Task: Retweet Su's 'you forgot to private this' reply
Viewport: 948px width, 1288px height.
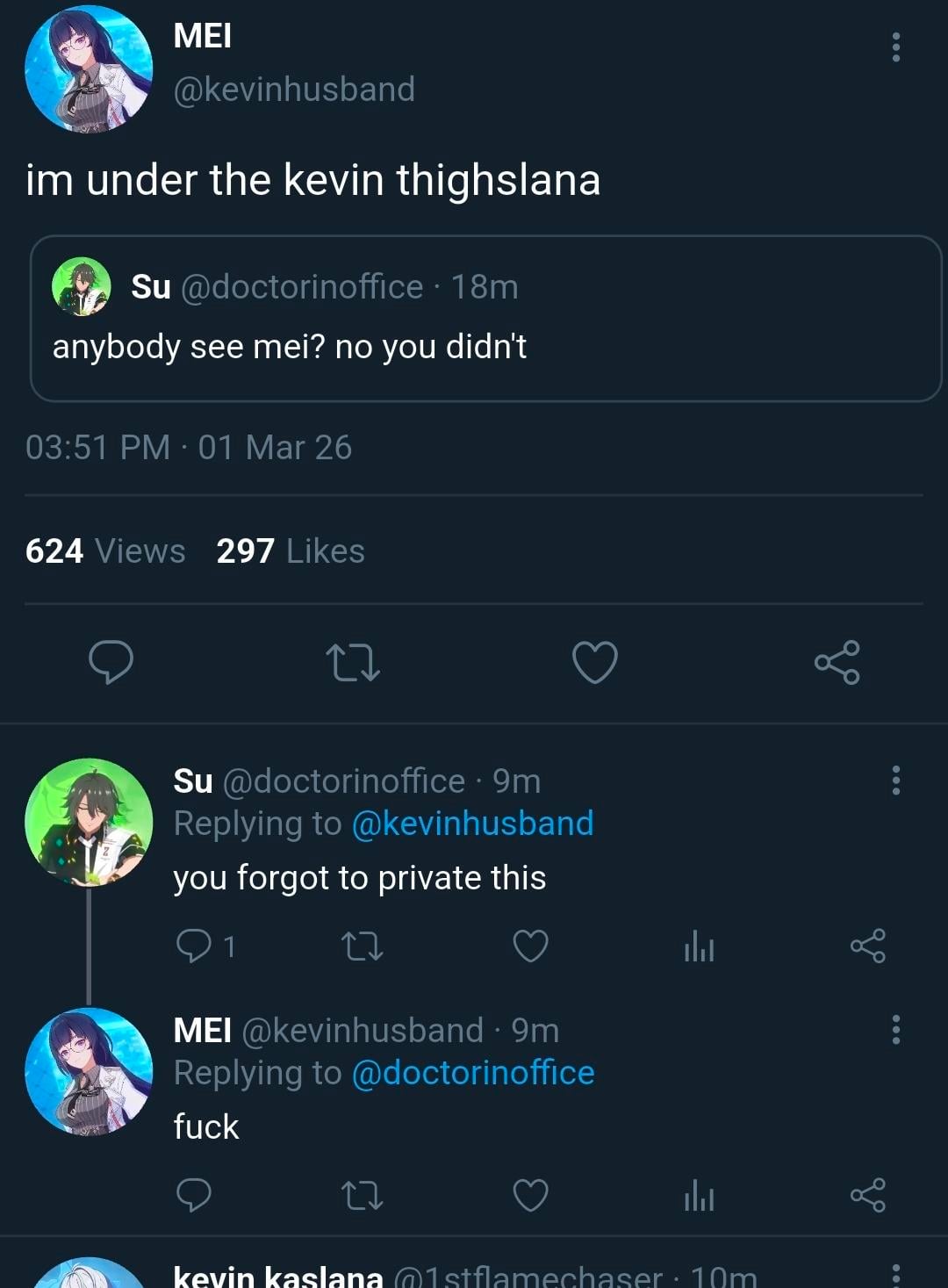Action: pos(362,946)
